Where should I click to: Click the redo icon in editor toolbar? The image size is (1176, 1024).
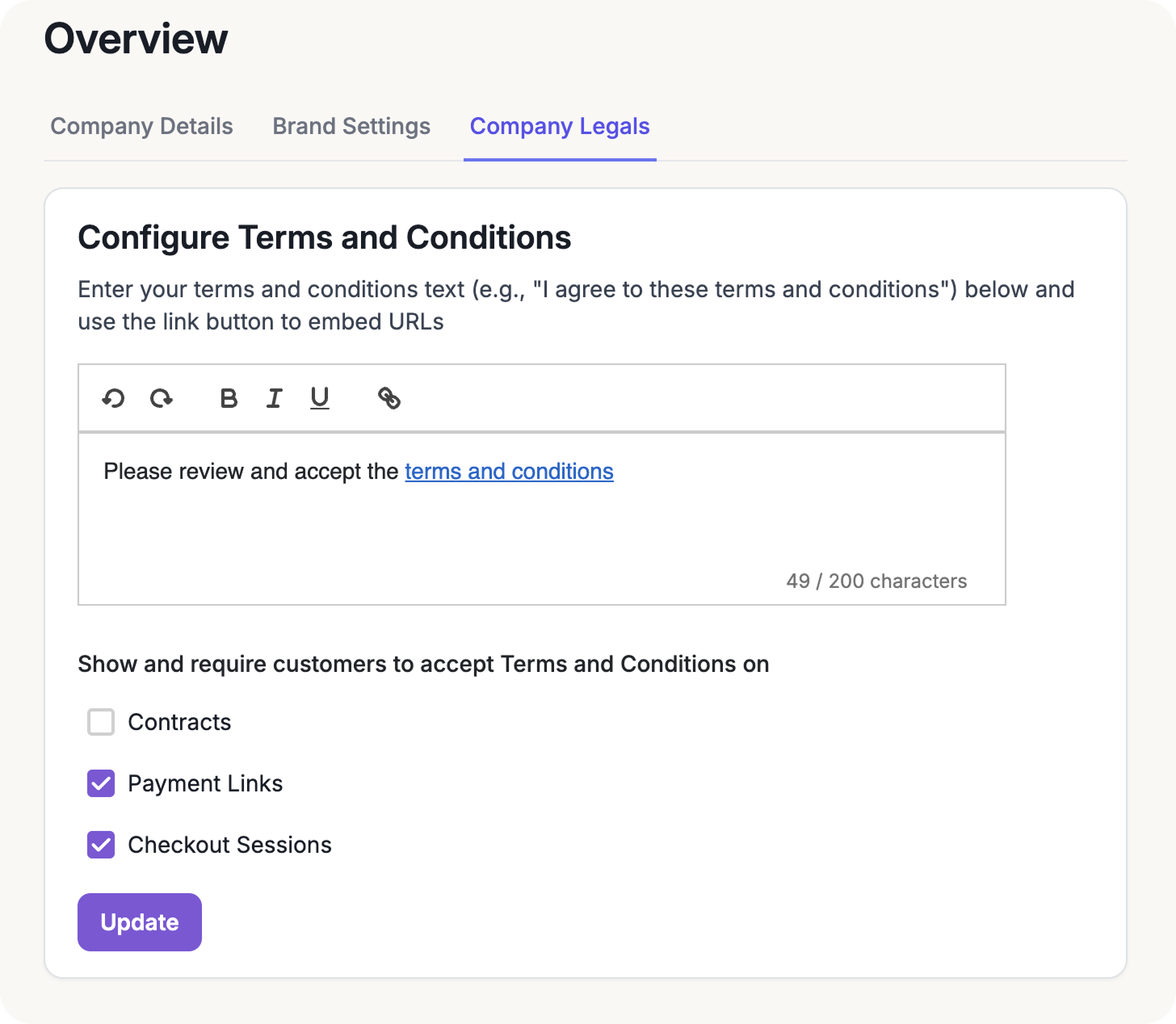pos(162,398)
